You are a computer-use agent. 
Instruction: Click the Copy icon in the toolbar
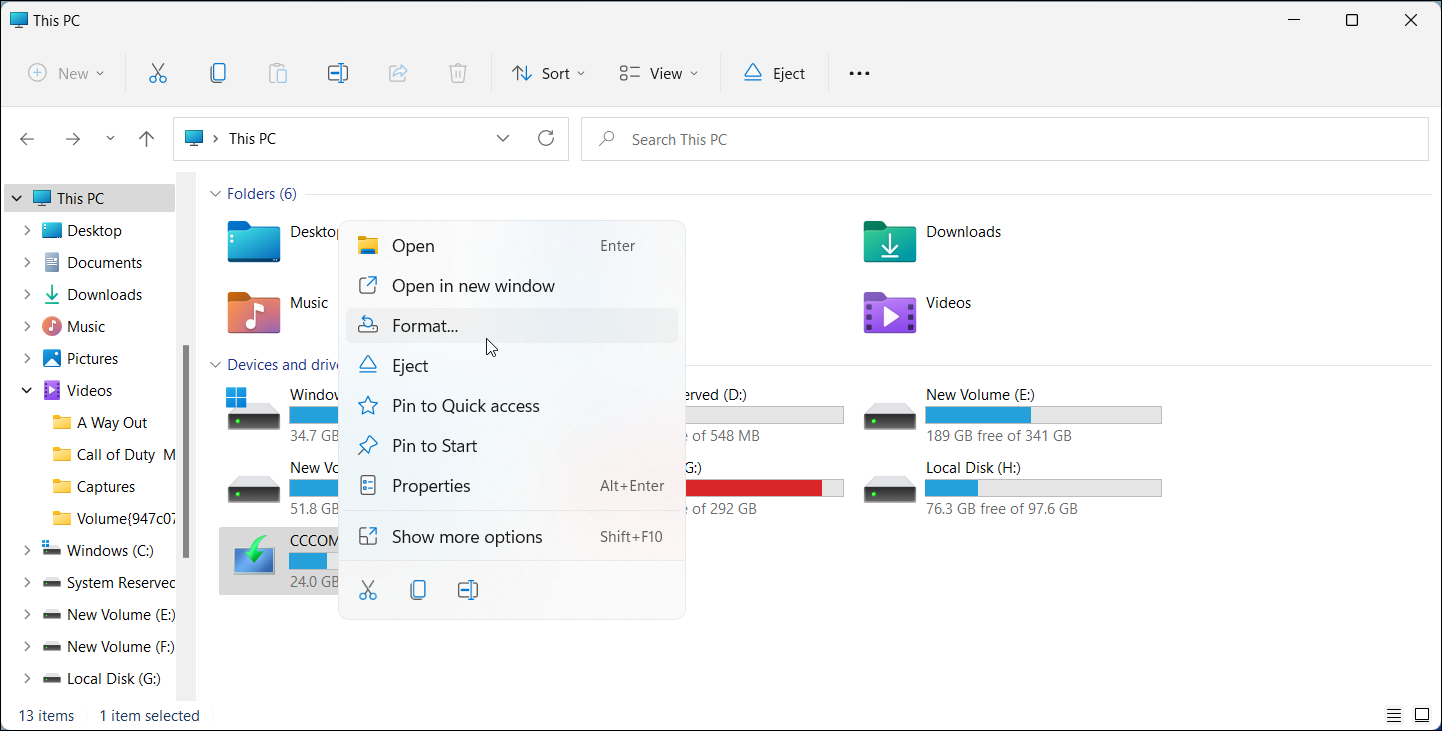217,72
